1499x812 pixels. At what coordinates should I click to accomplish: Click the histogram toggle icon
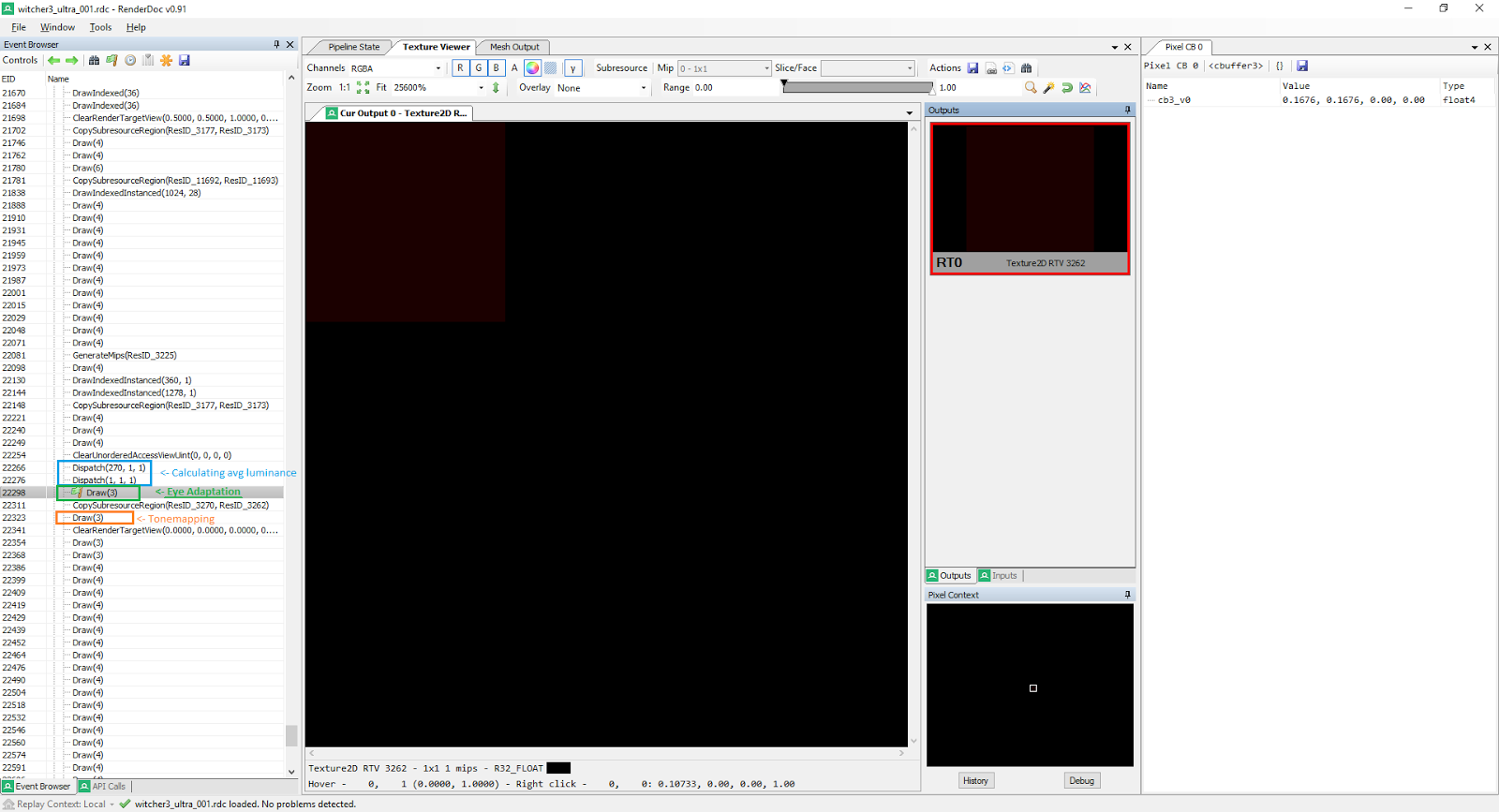tap(1085, 88)
